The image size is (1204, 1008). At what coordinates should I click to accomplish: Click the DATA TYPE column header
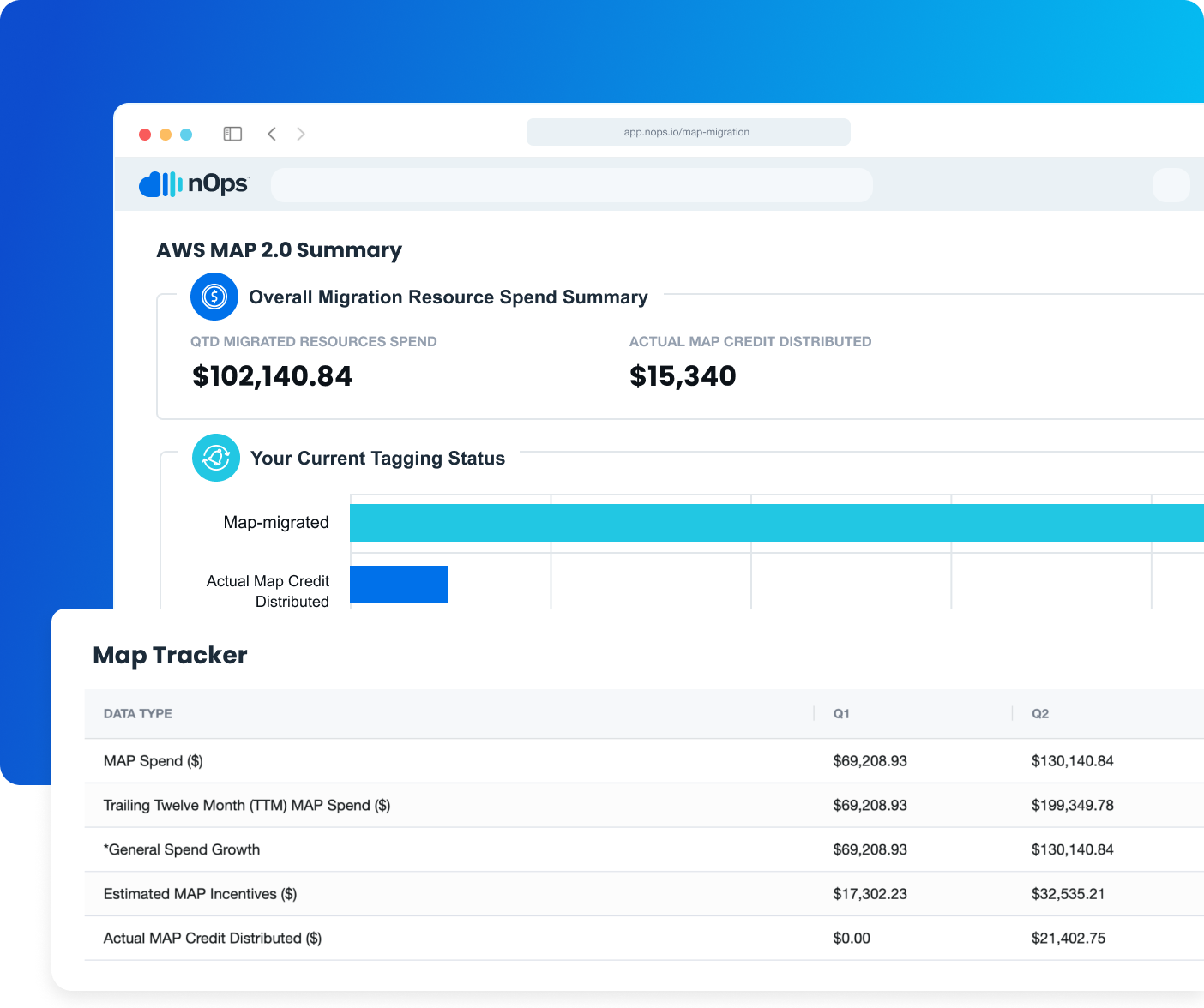[x=138, y=714]
